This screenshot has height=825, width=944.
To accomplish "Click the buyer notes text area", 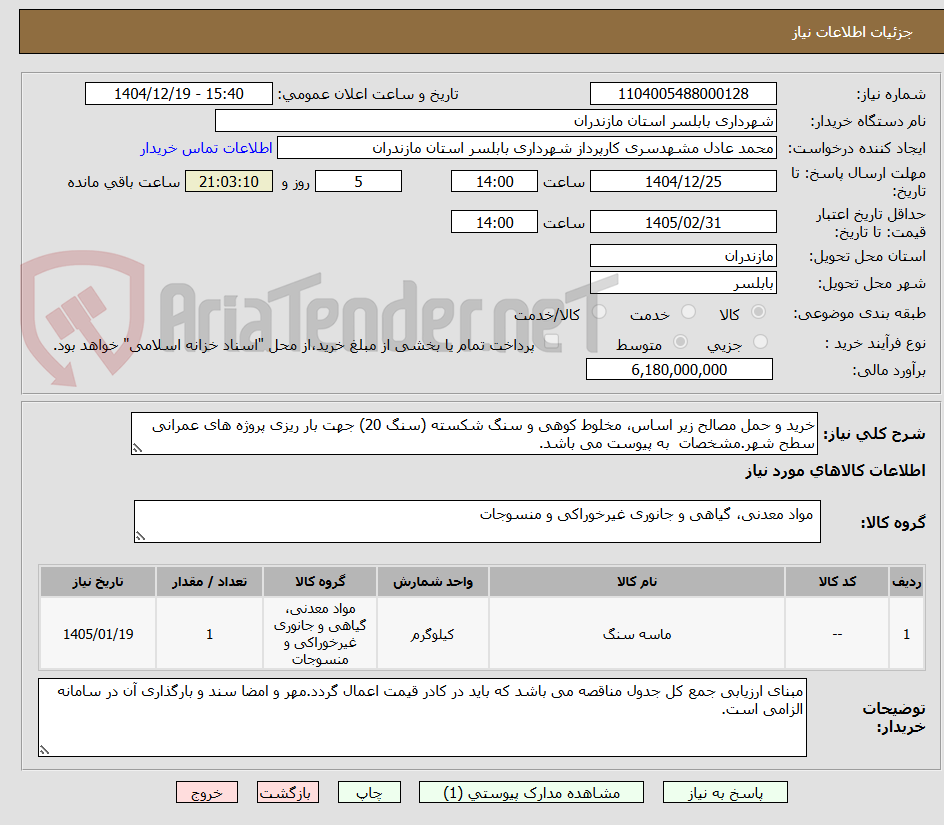I will click(422, 717).
